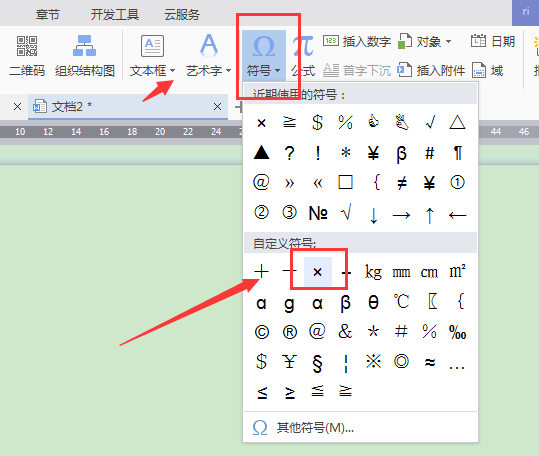539x456 pixels.
Task: Insert a QR code (二维码)
Action: 27,56
